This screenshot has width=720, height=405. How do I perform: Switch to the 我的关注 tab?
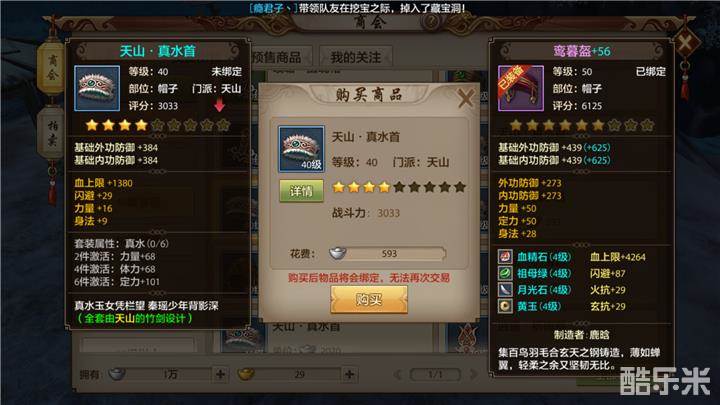[356, 57]
